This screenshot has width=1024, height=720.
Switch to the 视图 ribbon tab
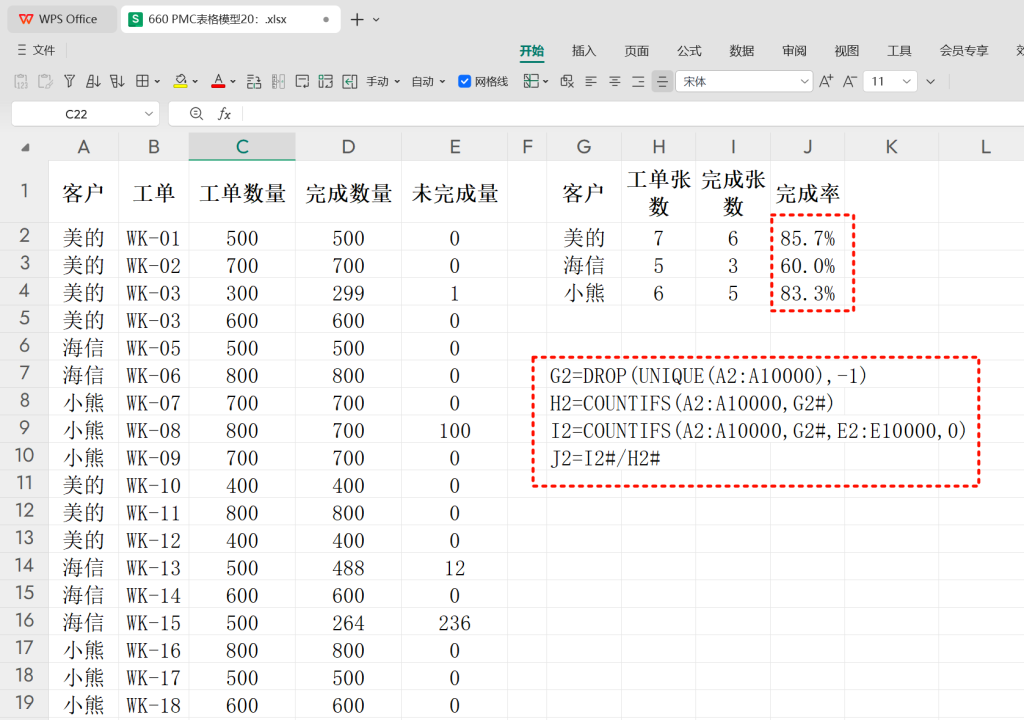coord(846,51)
